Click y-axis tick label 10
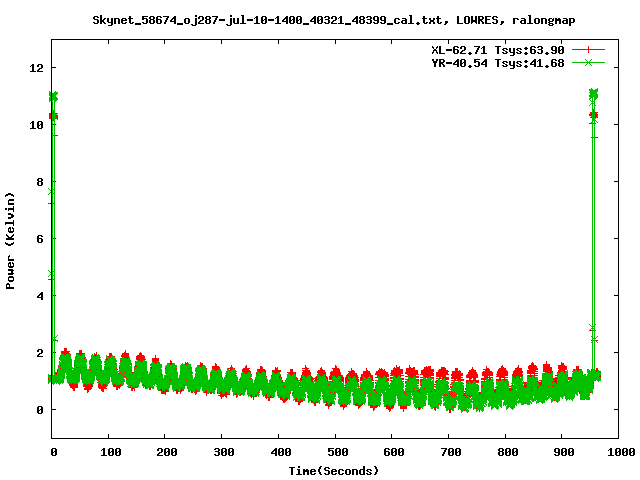This screenshot has height=480, width=640. 36,125
